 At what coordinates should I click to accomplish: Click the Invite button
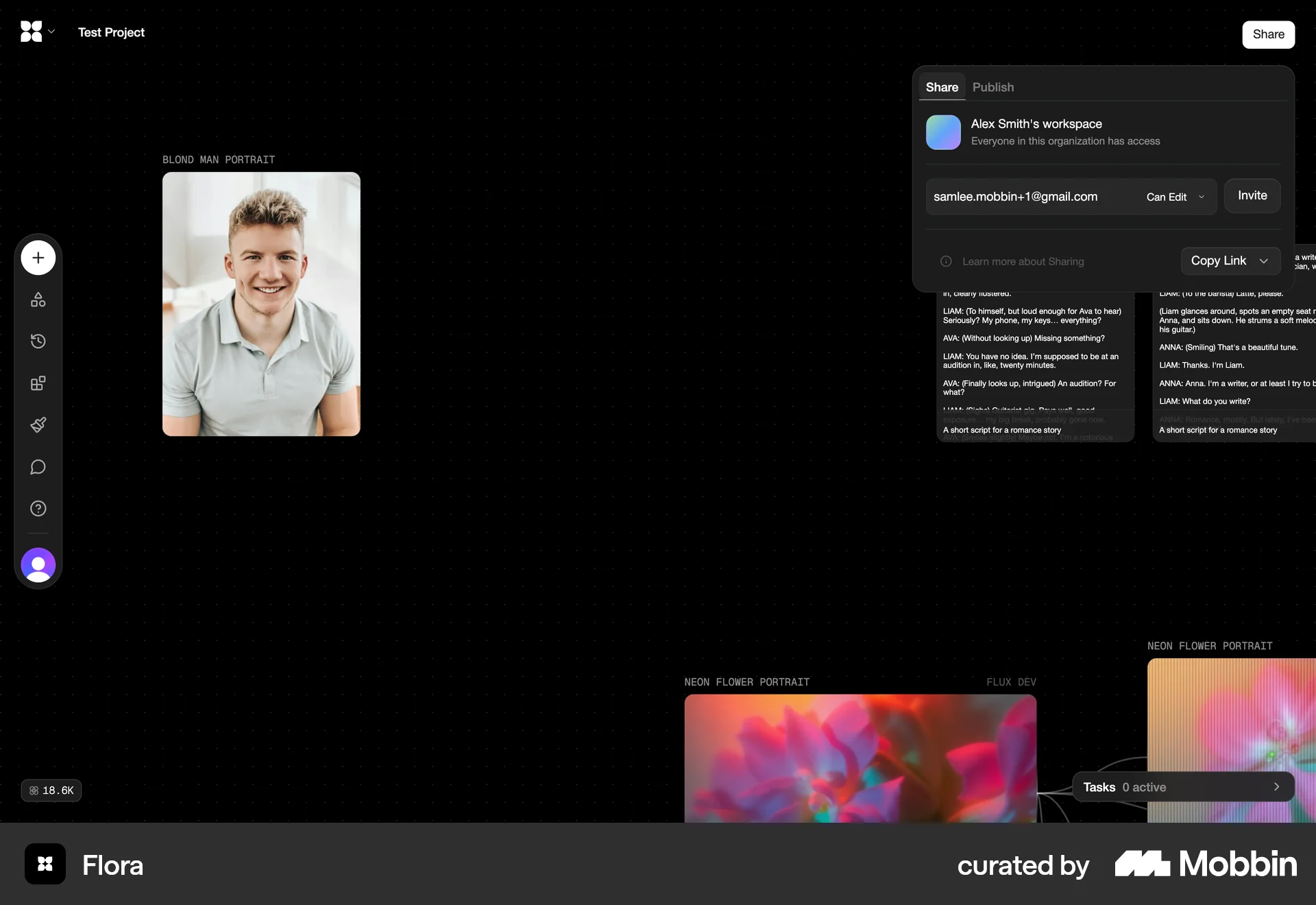(x=1252, y=195)
